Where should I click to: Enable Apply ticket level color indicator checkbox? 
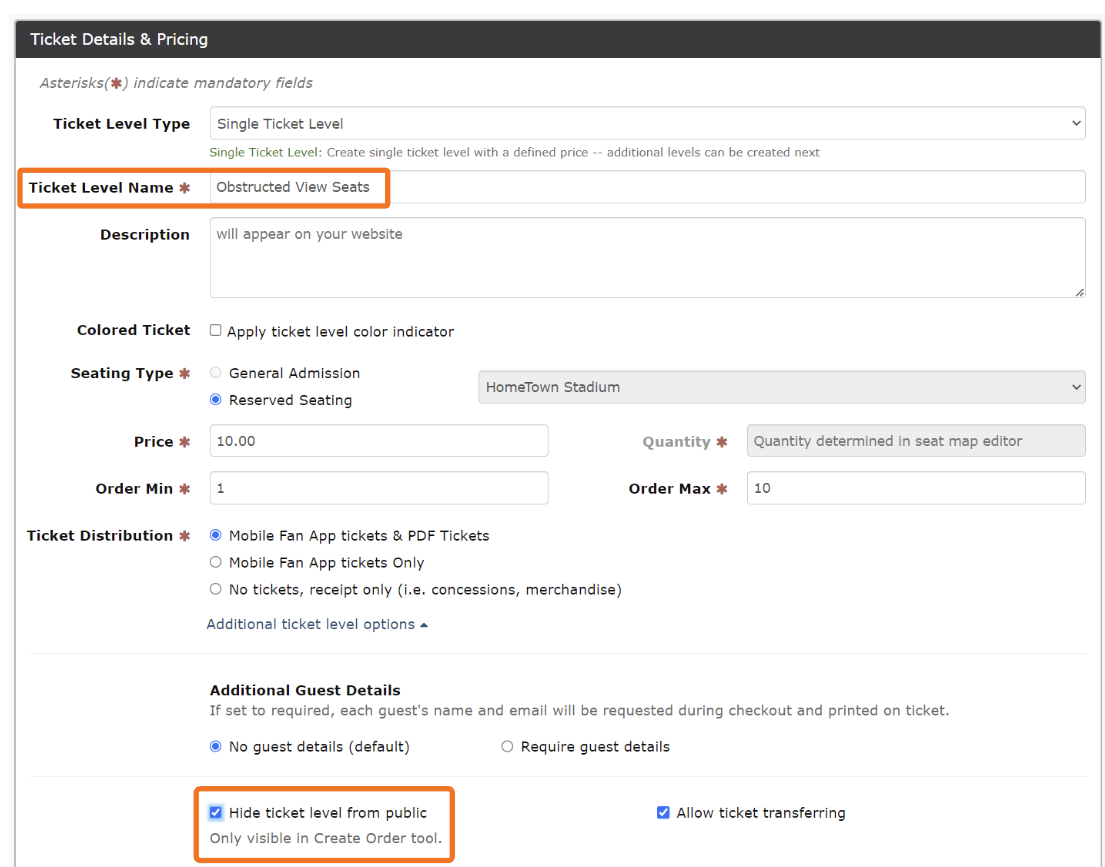pyautogui.click(x=216, y=331)
